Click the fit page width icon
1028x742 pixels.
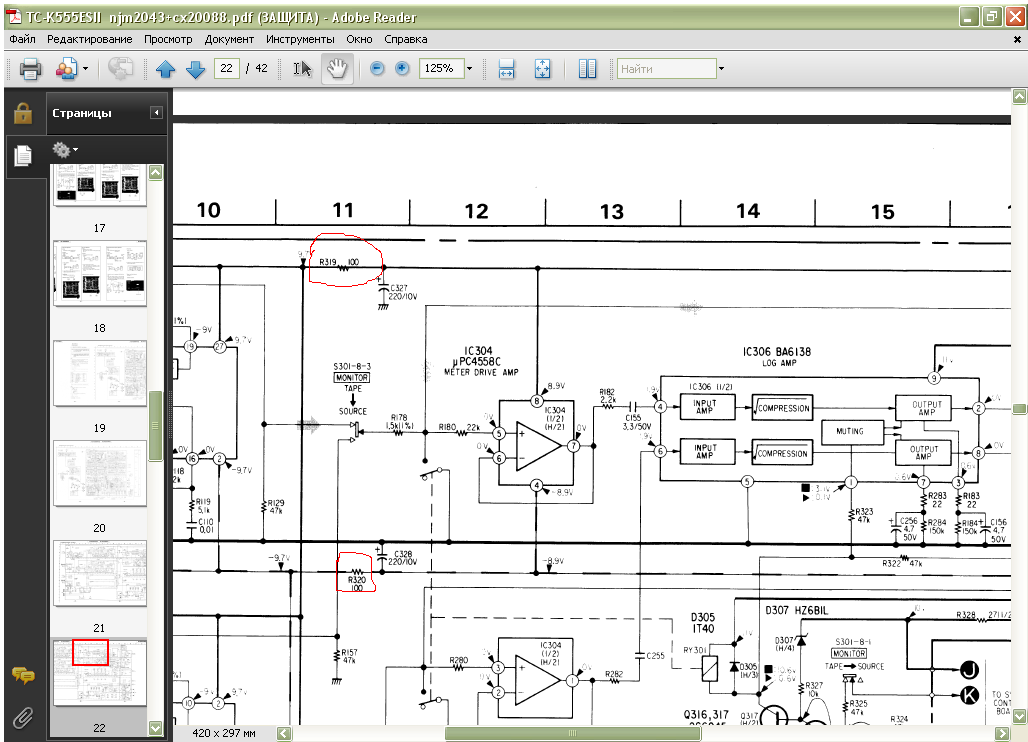[x=506, y=69]
